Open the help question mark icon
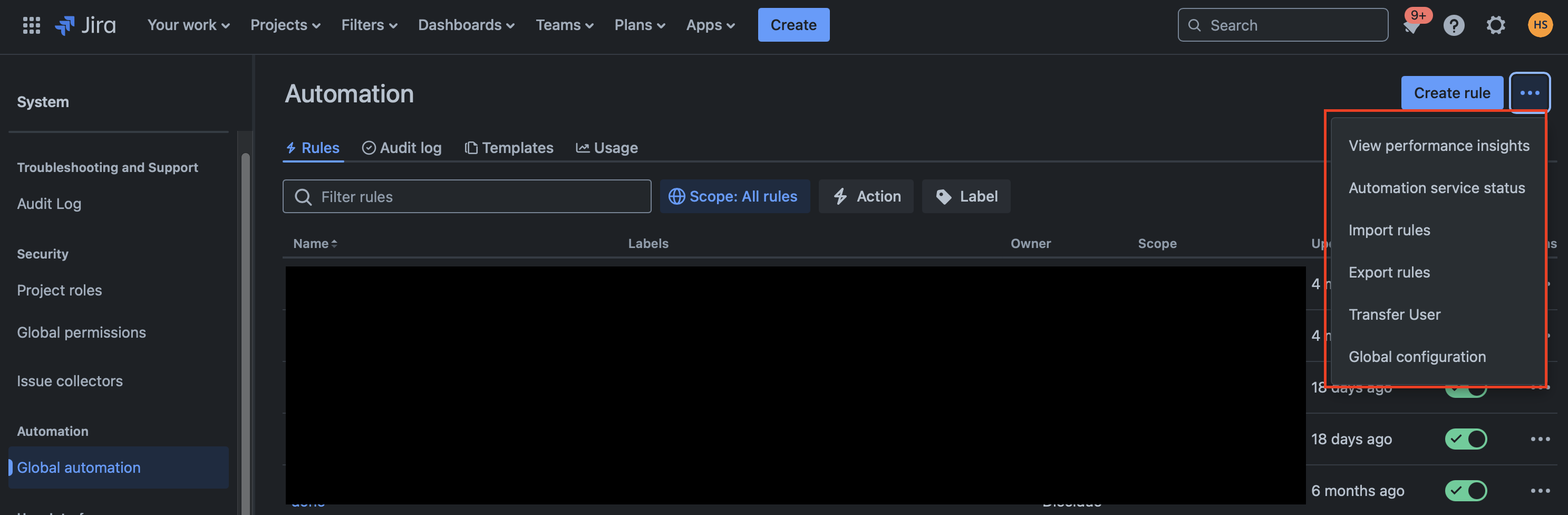The width and height of the screenshot is (1568, 515). pos(1454,25)
